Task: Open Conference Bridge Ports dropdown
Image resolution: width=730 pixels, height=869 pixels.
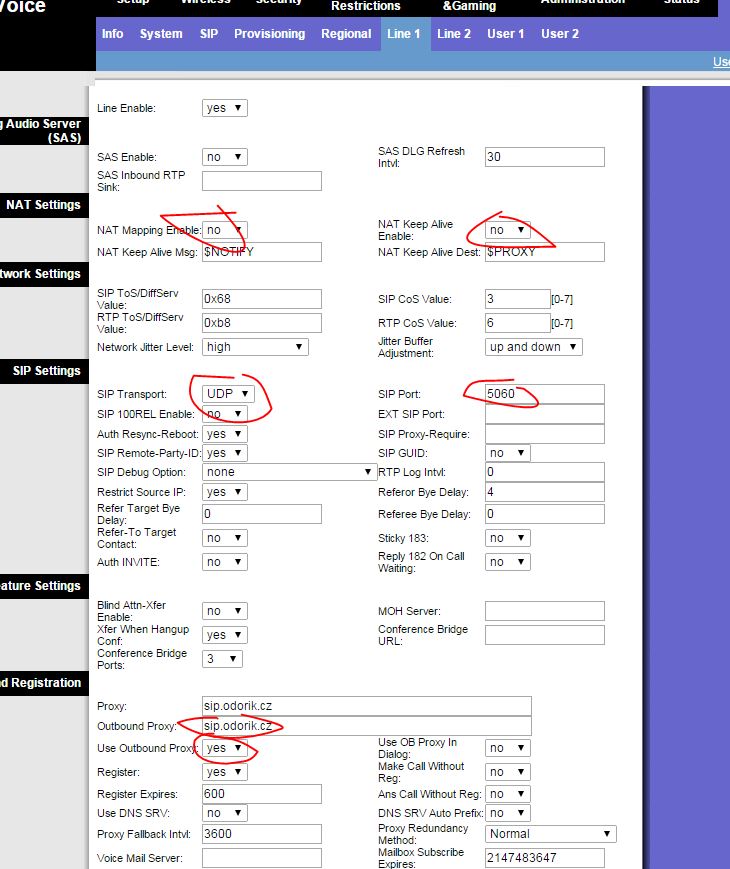Action: [222, 659]
